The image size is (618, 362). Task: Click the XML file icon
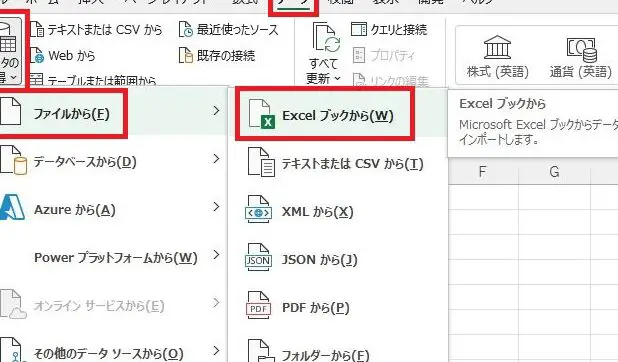point(258,210)
